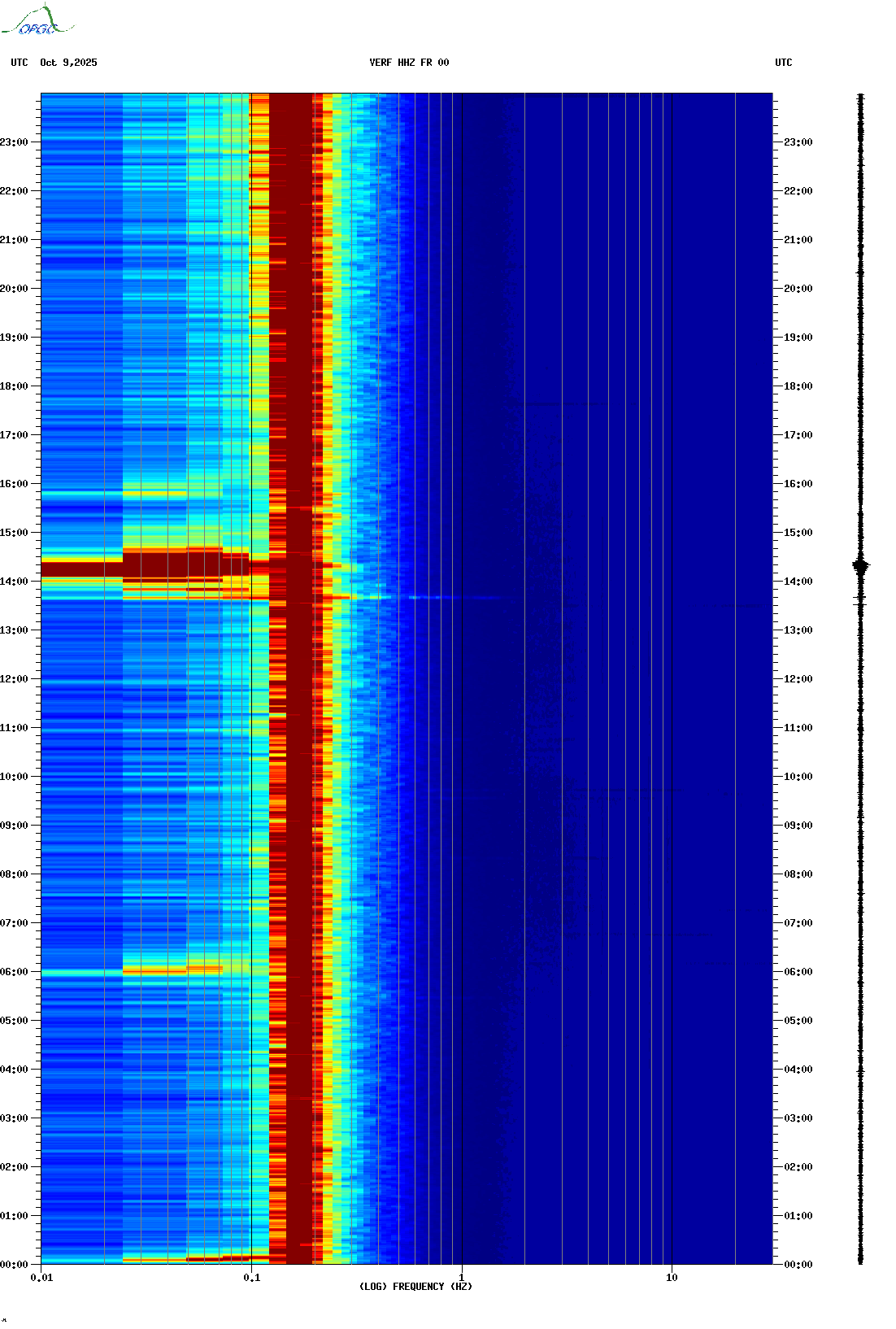Click the 14:00 label on the left time axis
The height and width of the screenshot is (1329, 896).
tap(14, 582)
